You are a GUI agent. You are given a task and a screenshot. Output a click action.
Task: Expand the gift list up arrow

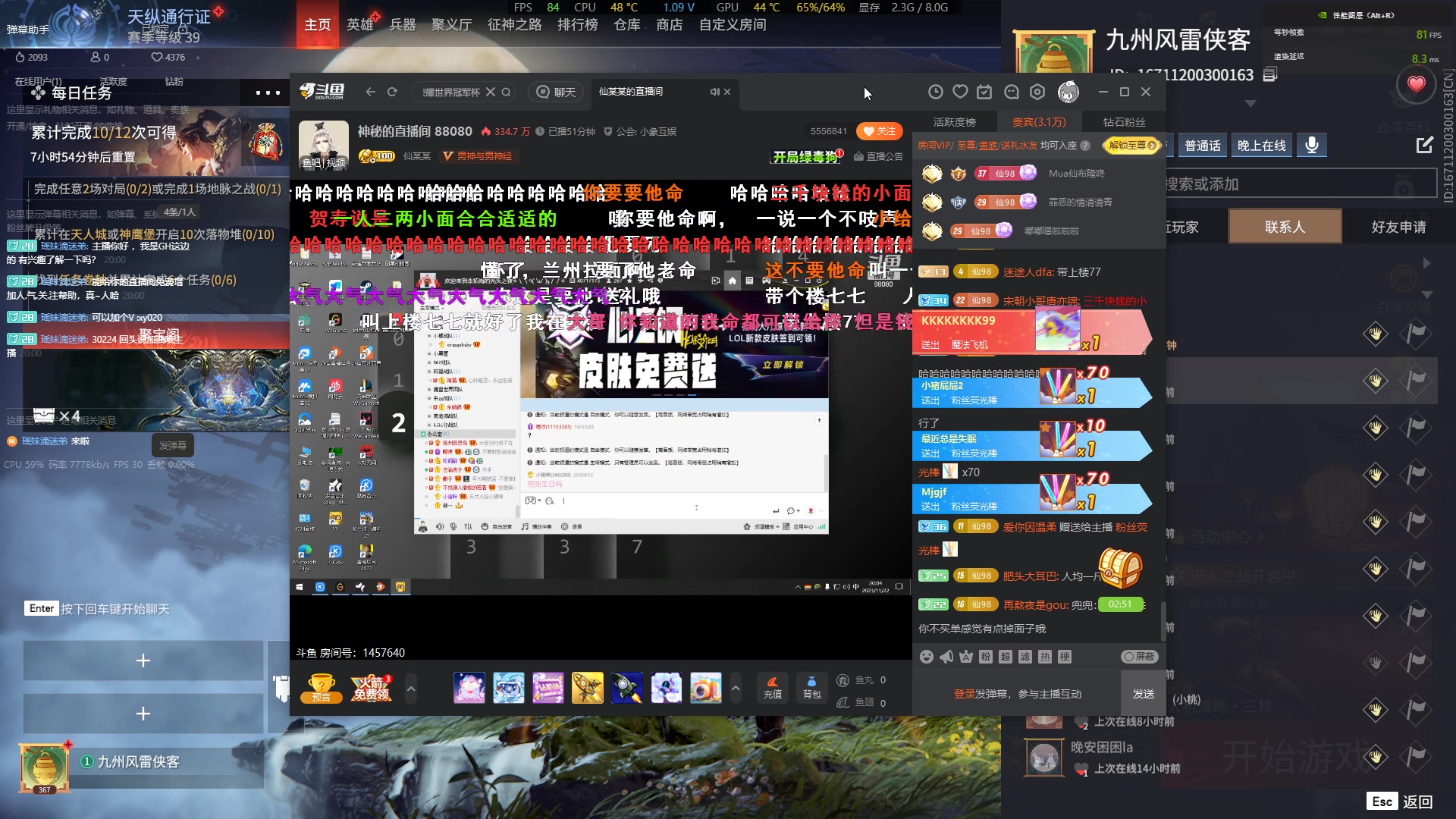(x=735, y=689)
